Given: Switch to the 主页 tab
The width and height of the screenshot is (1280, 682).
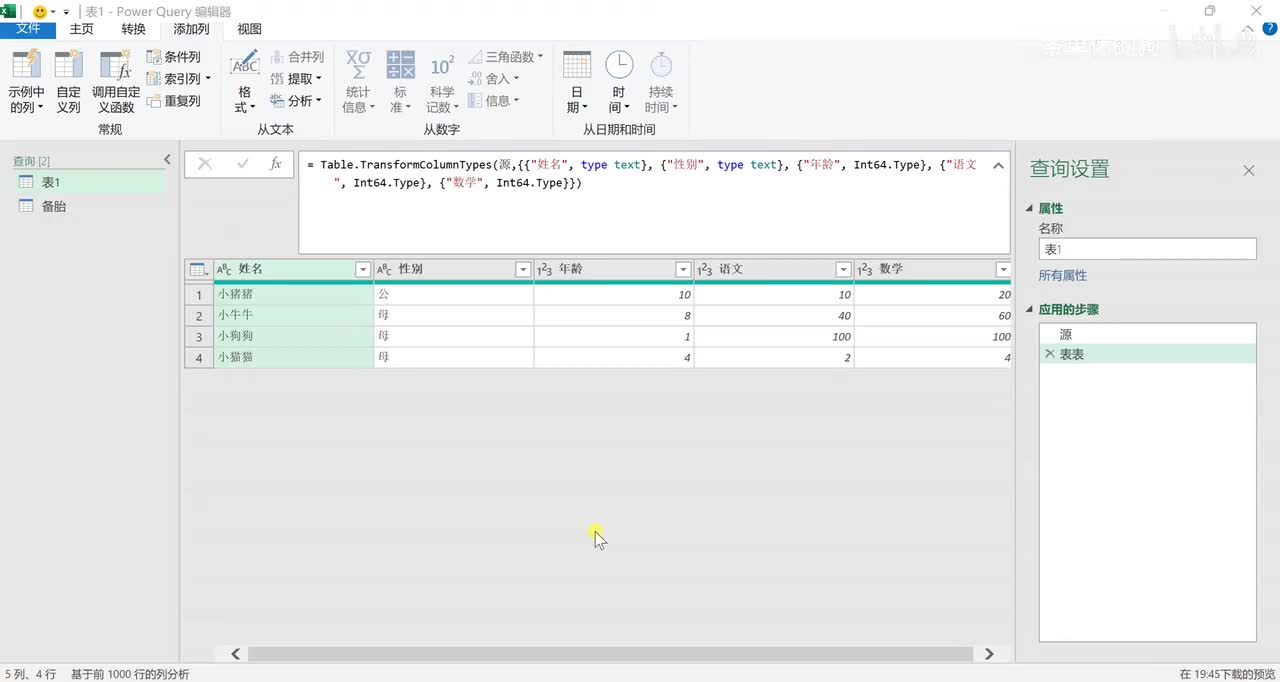Looking at the screenshot, I should (82, 29).
